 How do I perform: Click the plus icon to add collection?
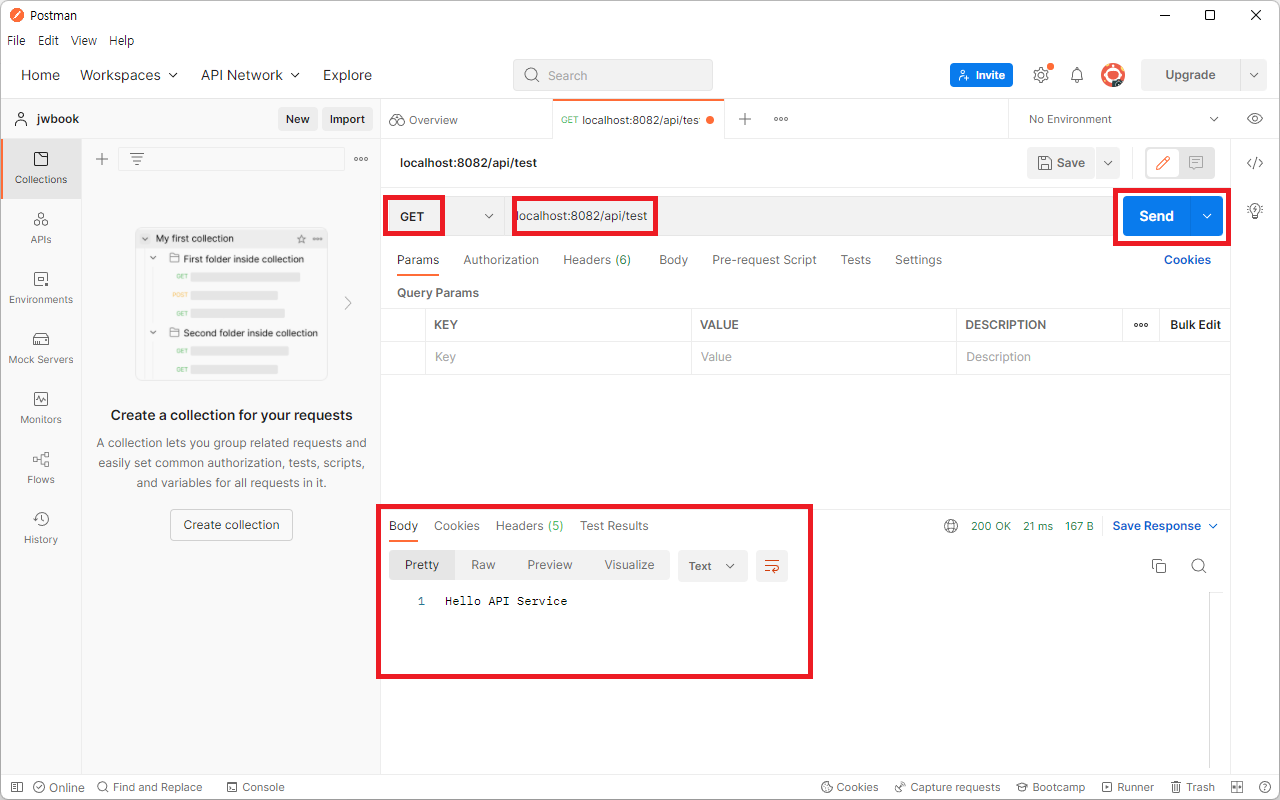click(101, 159)
